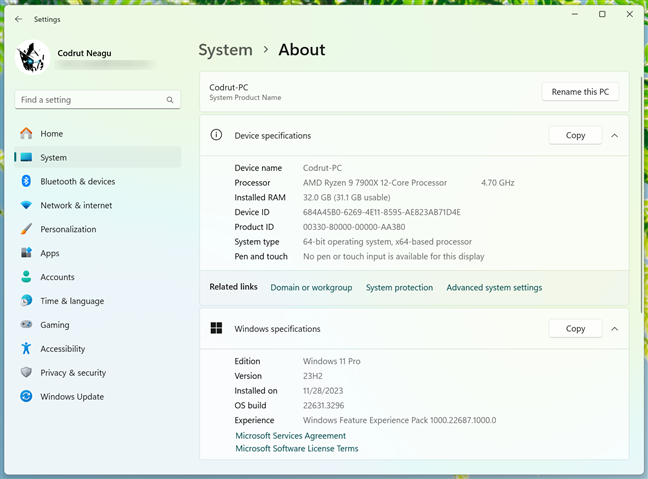The width and height of the screenshot is (648, 479).
Task: Click the Windows logo icon
Action: click(216, 328)
